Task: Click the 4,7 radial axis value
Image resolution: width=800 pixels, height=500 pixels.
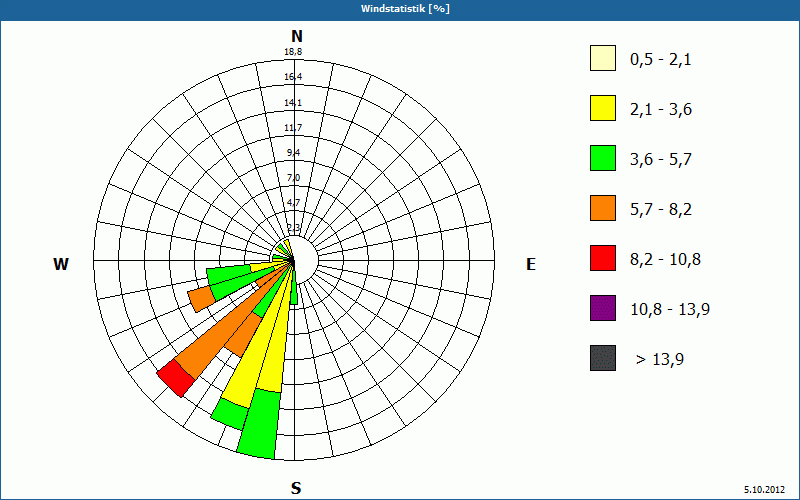Action: coord(293,203)
